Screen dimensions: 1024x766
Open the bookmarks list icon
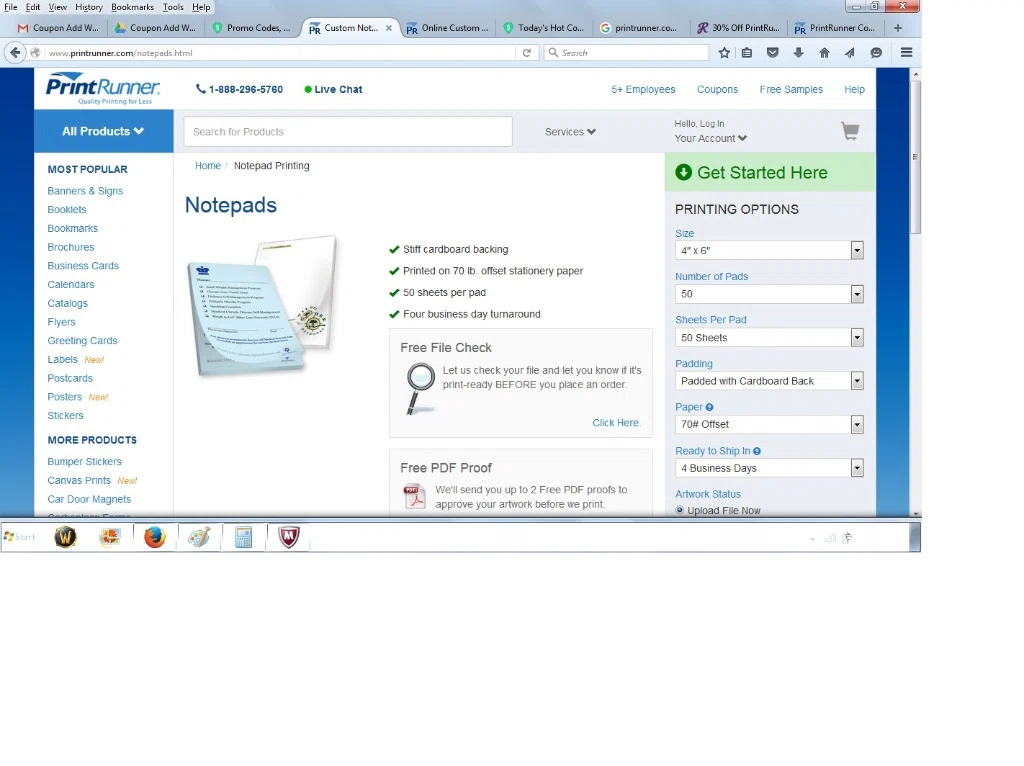pyautogui.click(x=747, y=53)
